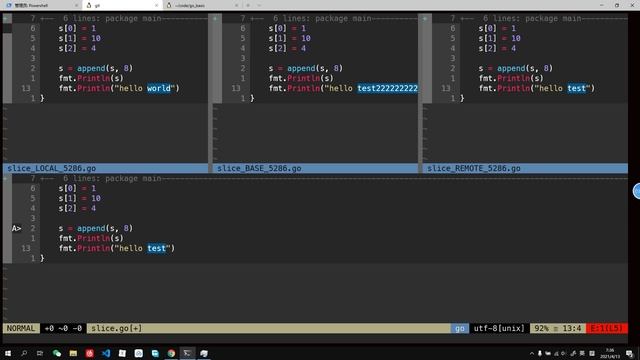
Task: Close the active git terminal tab
Action: pos(156,5)
